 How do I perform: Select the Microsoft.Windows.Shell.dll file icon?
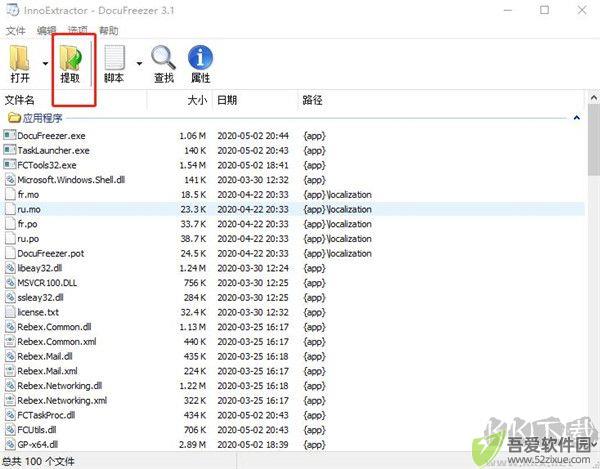point(10,179)
